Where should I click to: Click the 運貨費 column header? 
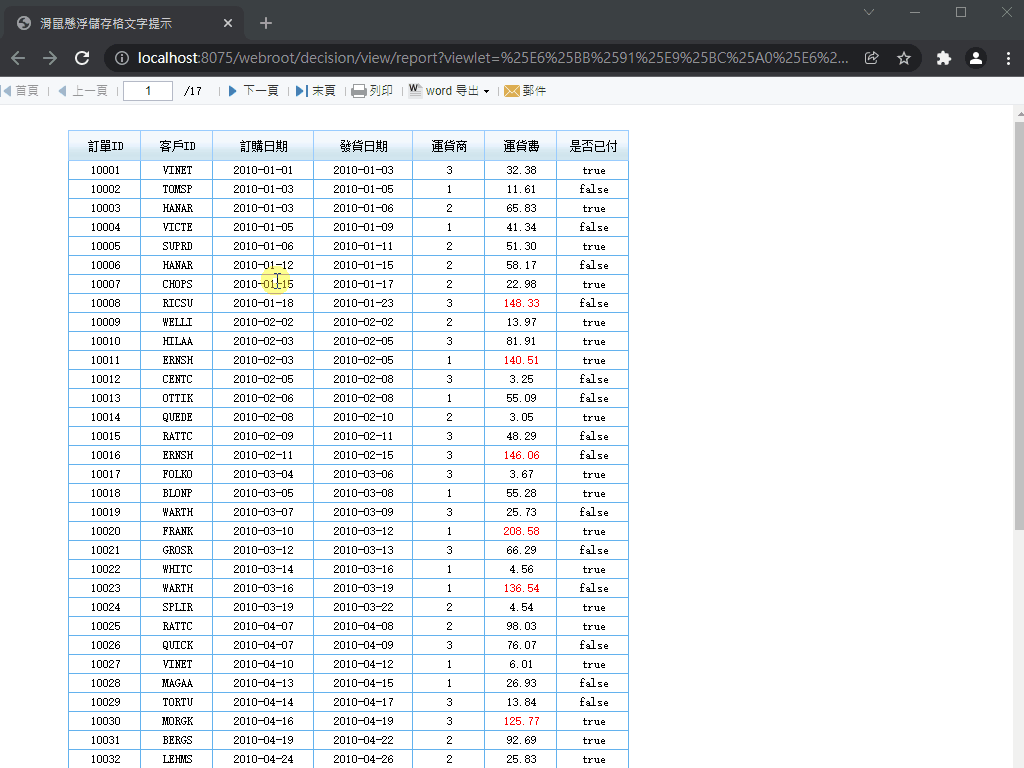click(x=520, y=146)
